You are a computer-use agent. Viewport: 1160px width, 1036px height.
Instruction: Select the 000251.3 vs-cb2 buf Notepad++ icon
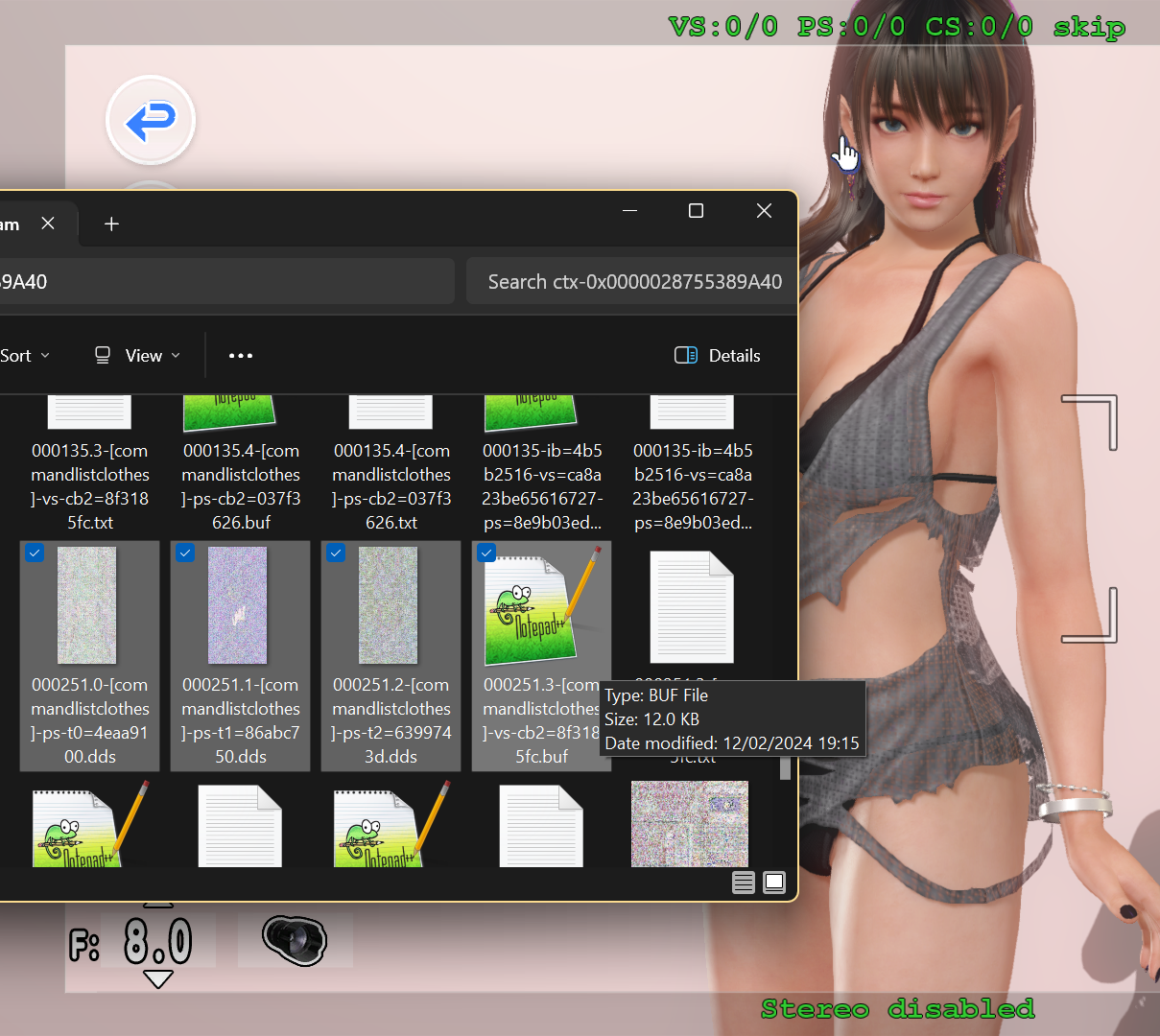coord(541,608)
